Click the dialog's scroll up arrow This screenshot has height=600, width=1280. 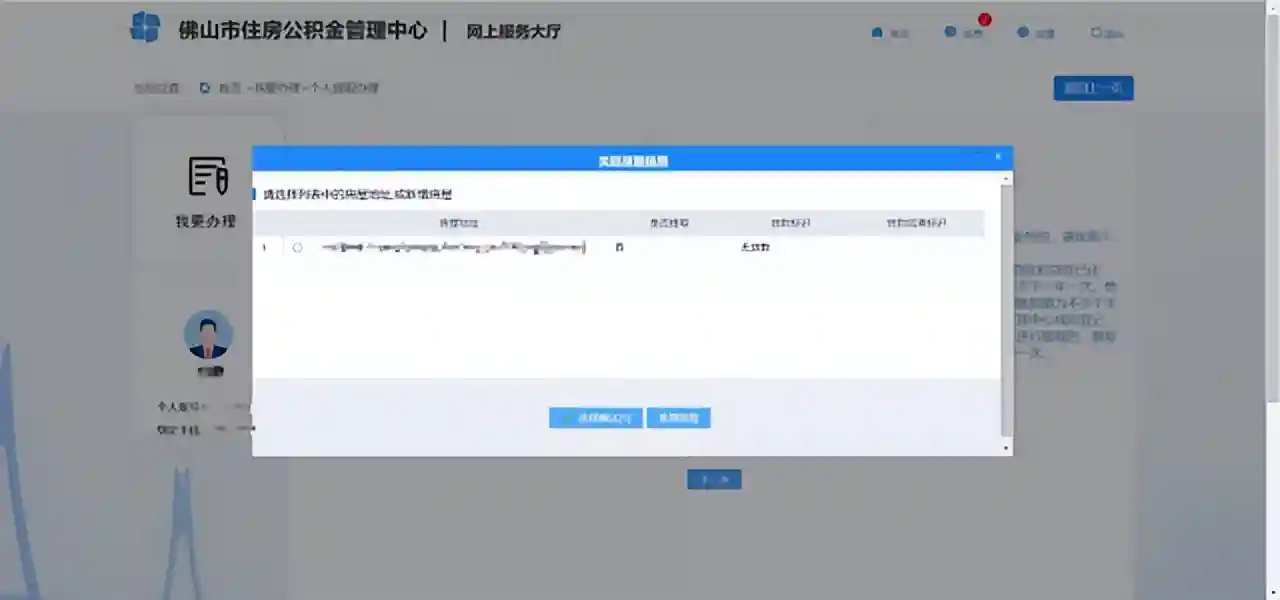pyautogui.click(x=1007, y=178)
